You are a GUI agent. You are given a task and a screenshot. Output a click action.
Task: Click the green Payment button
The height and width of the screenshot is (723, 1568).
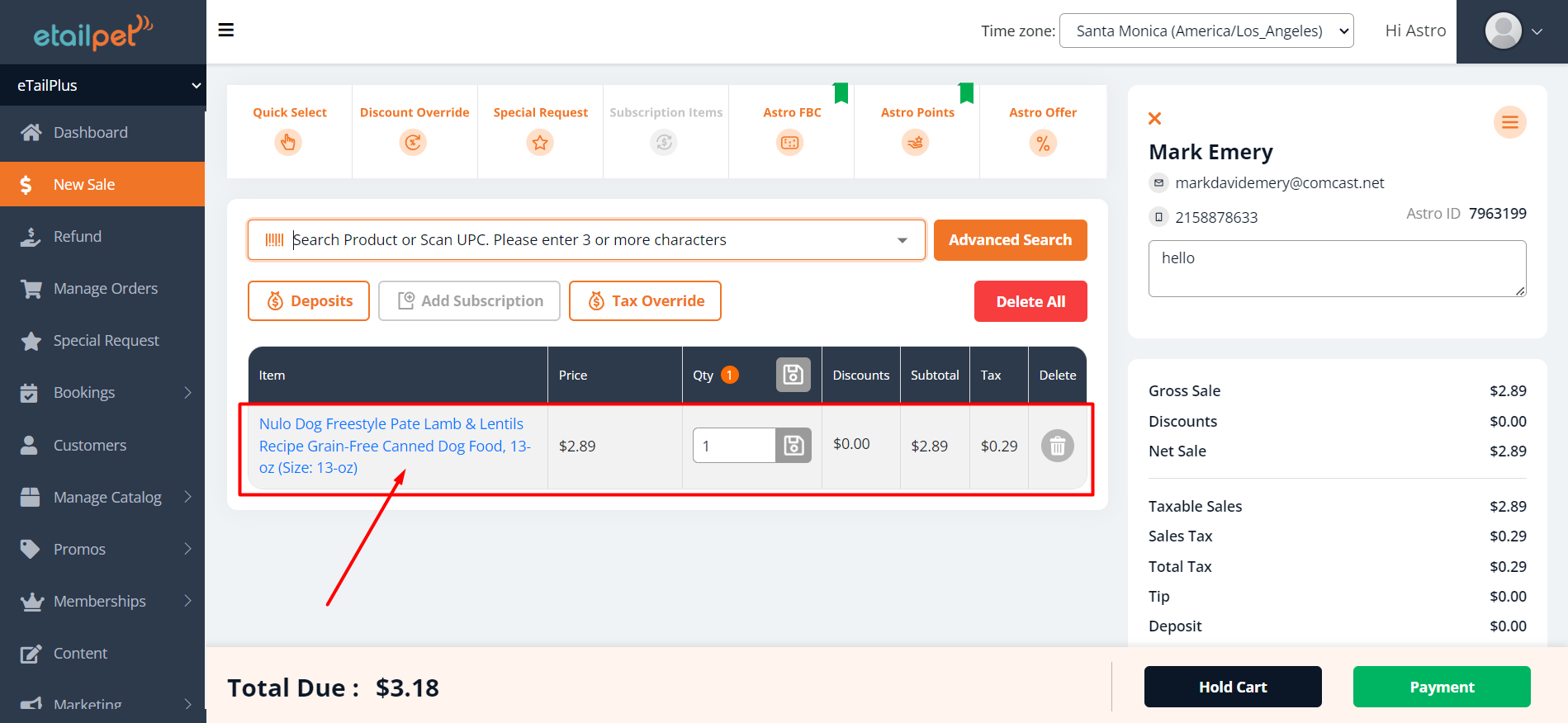(x=1441, y=687)
